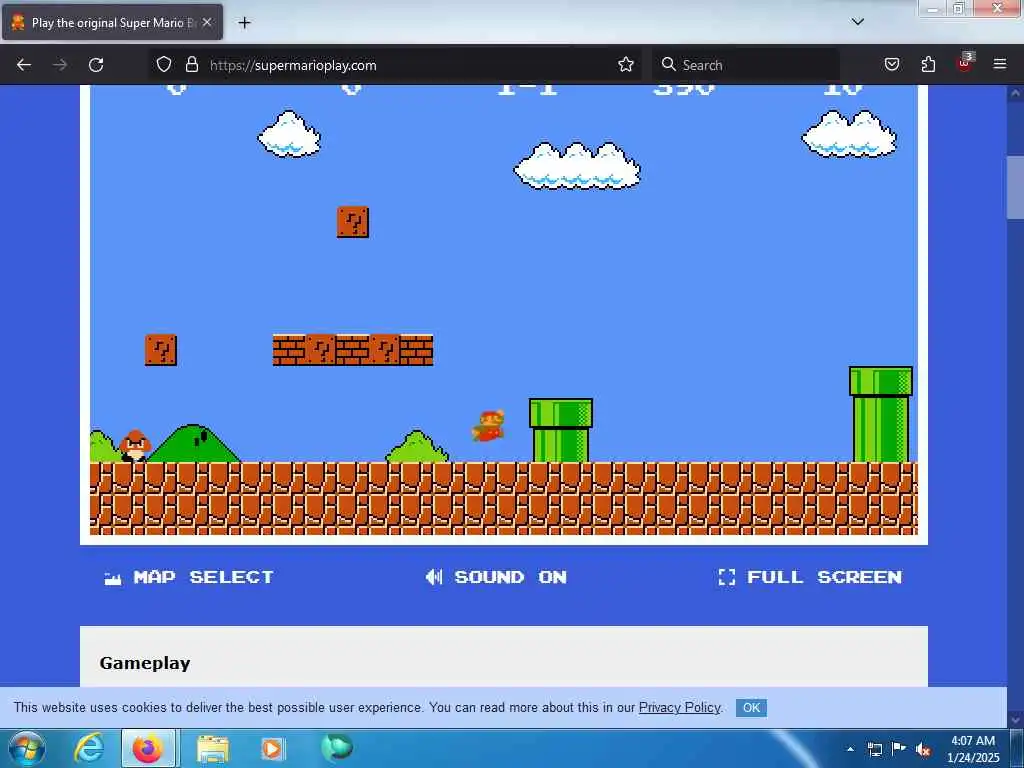1024x768 pixels.
Task: Open the Action Center flag icon
Action: click(x=899, y=748)
